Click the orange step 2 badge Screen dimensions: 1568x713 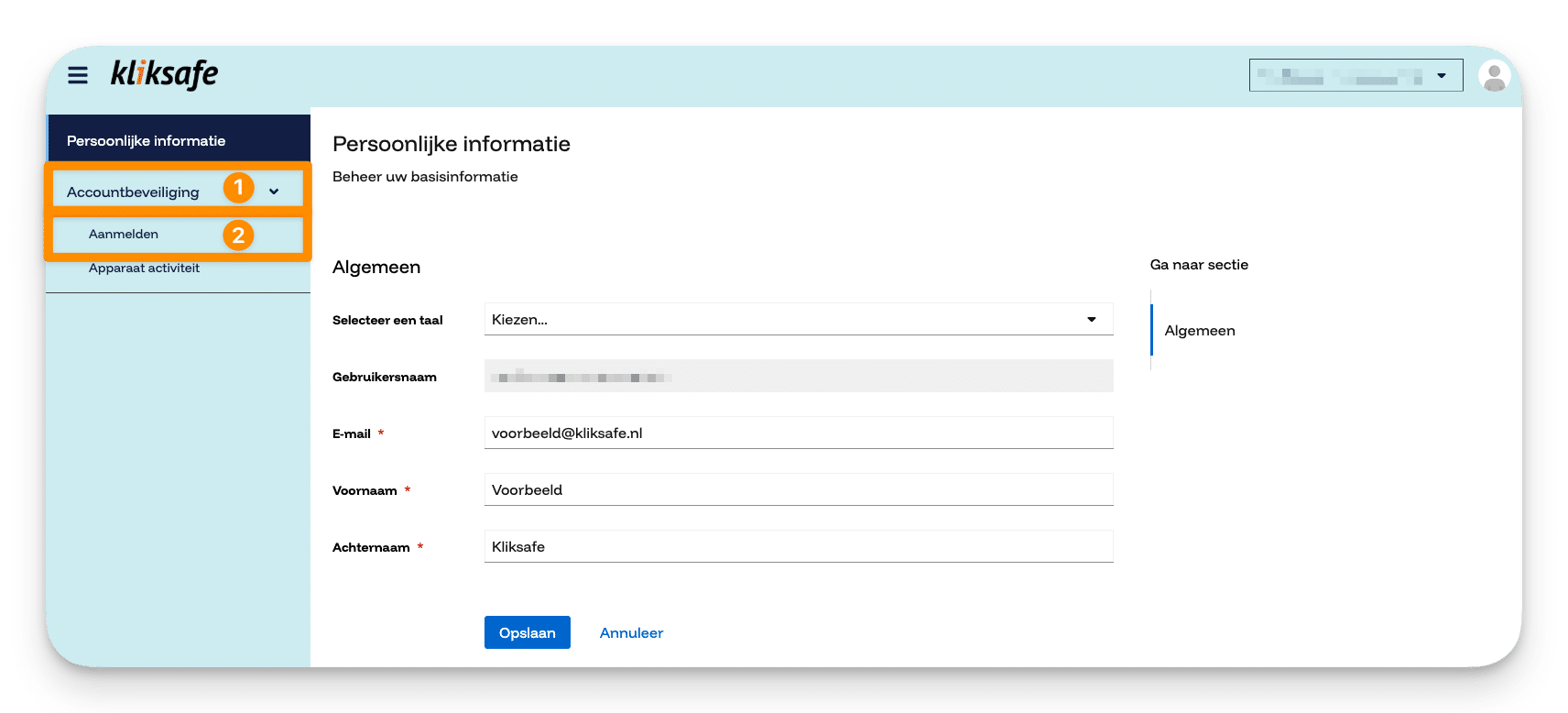pos(238,236)
